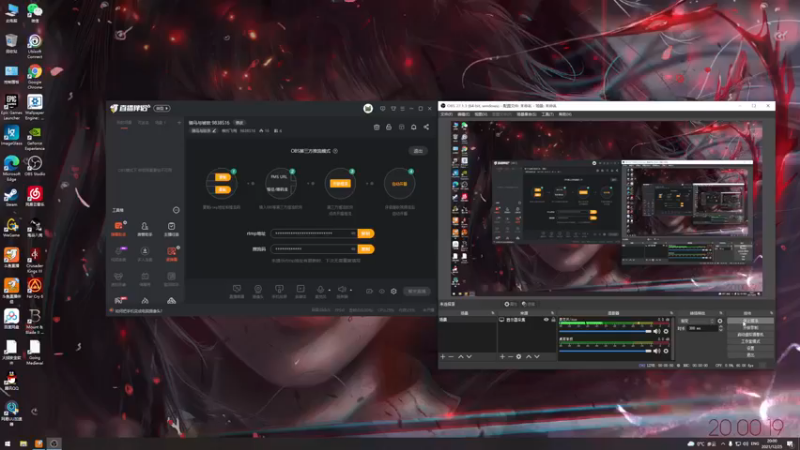Open the bell notifications in streaming companion

point(414,127)
